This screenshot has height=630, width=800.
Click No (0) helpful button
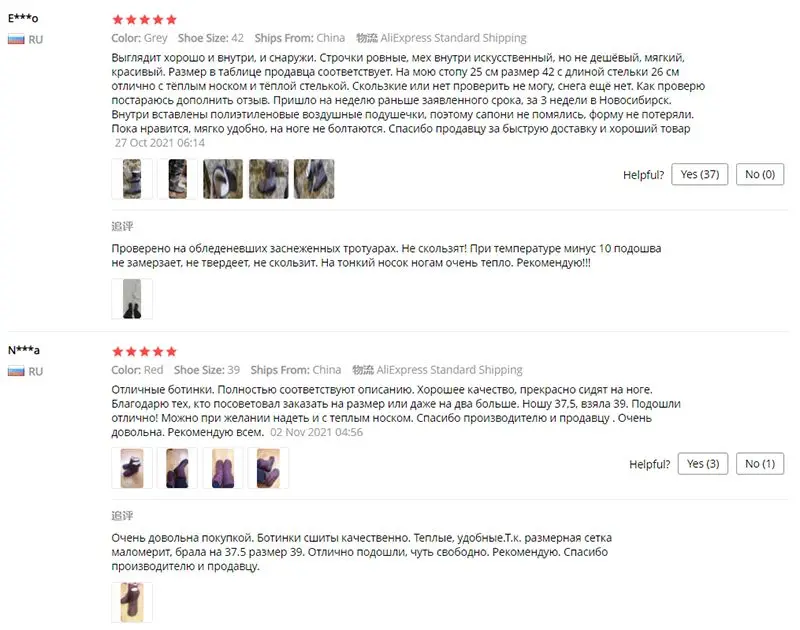coord(759,174)
